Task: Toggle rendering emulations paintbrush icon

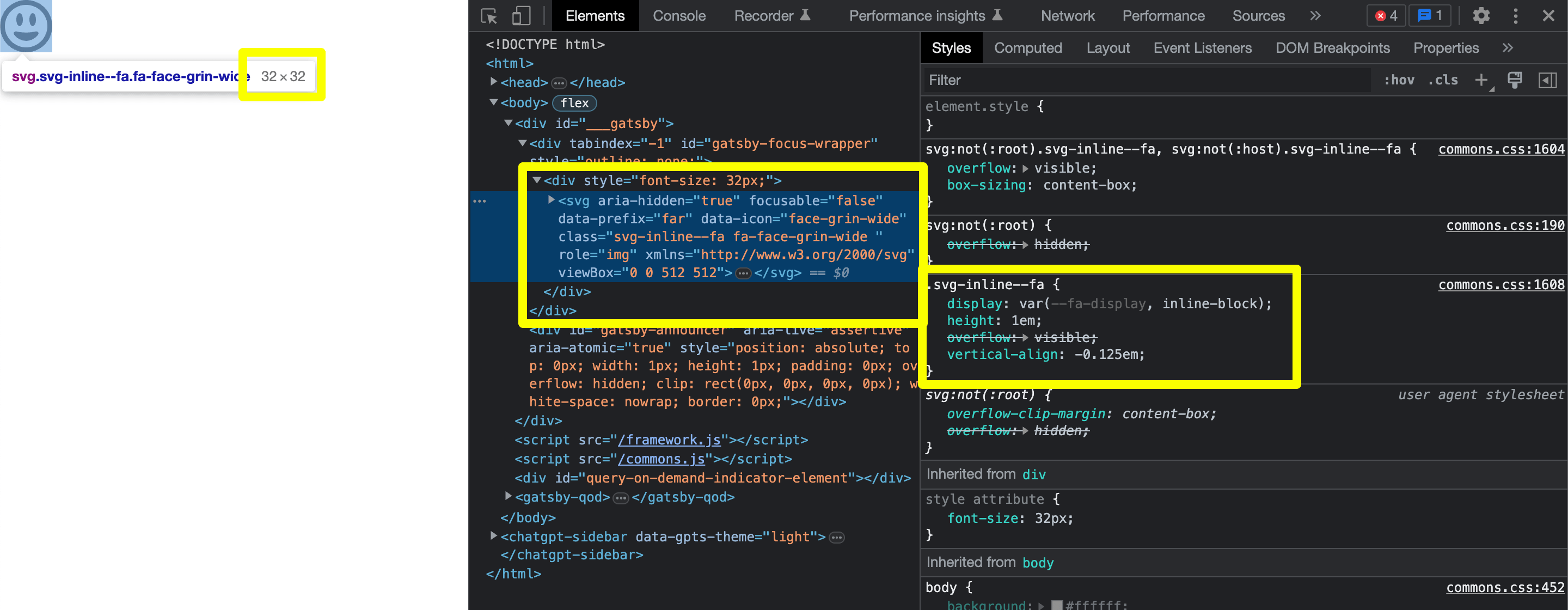Action: [1515, 81]
